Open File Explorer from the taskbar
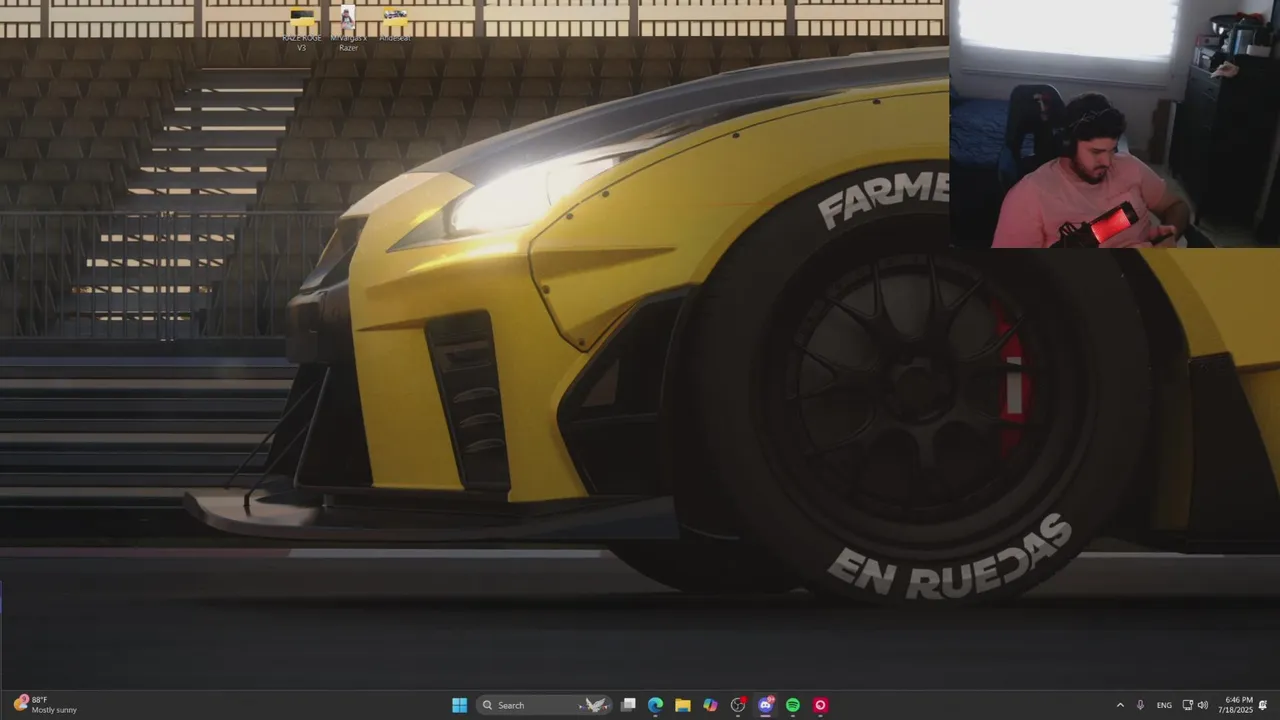The image size is (1280, 720). pos(682,705)
